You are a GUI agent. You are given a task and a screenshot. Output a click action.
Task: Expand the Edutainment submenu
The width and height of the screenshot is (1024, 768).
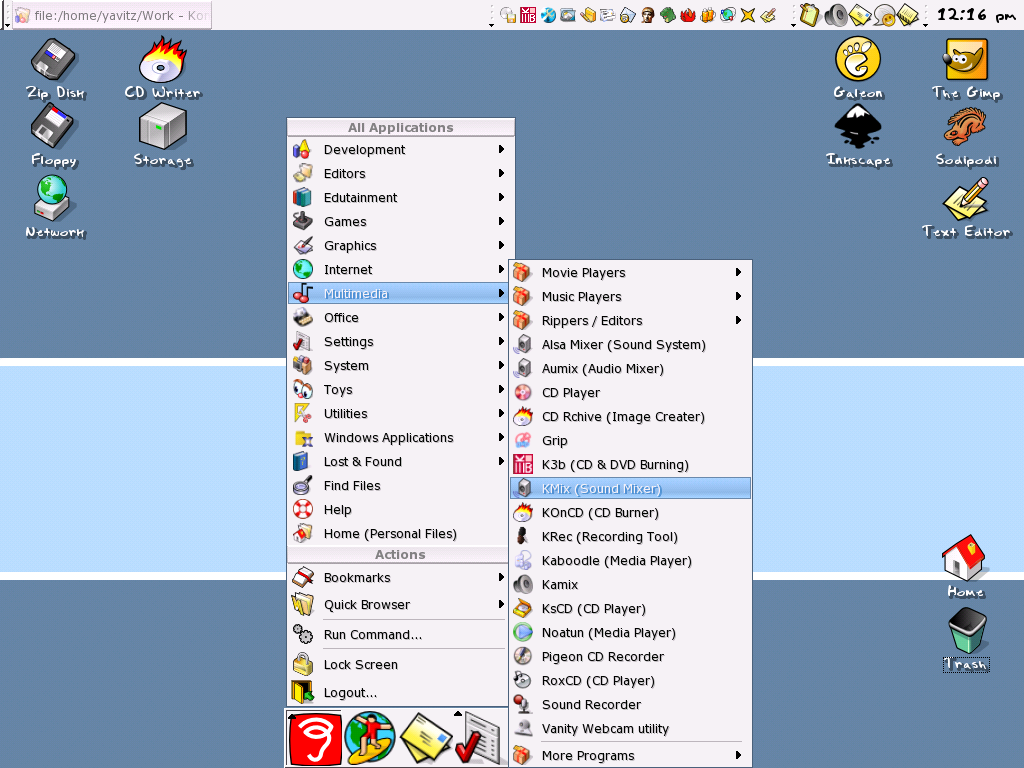(x=400, y=198)
